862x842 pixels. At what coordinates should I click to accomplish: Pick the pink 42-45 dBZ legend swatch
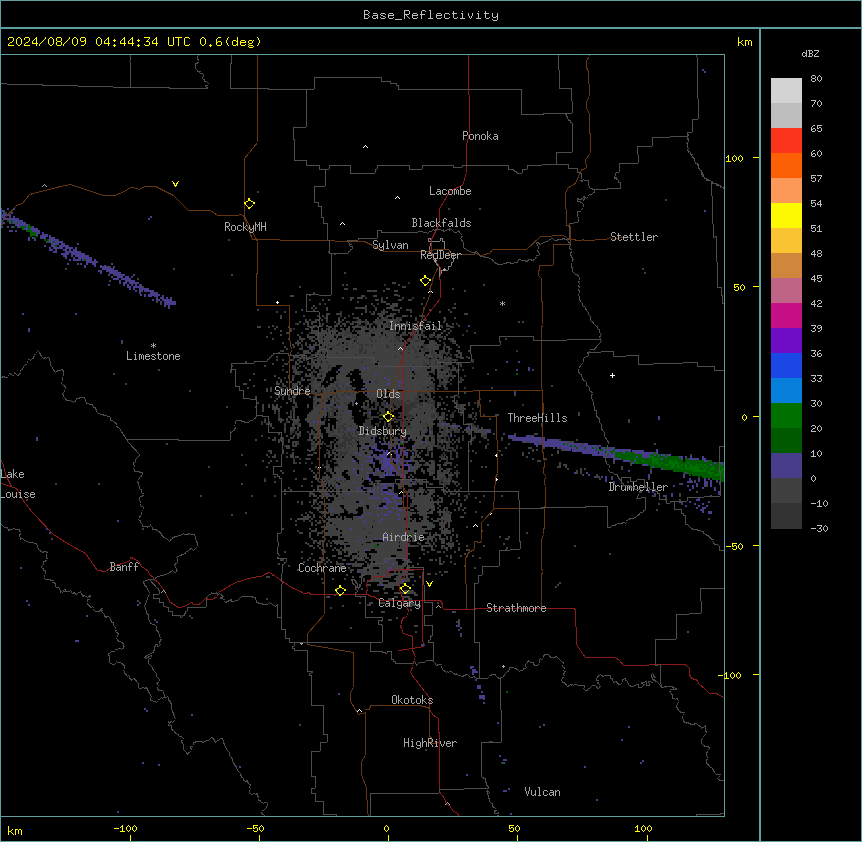[786, 291]
